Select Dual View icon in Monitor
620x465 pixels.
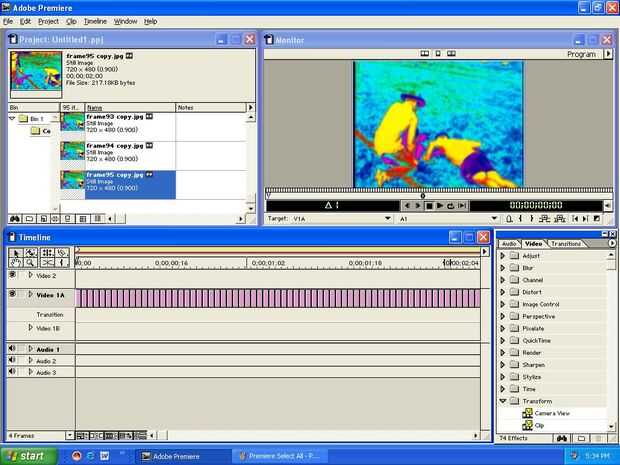point(425,53)
